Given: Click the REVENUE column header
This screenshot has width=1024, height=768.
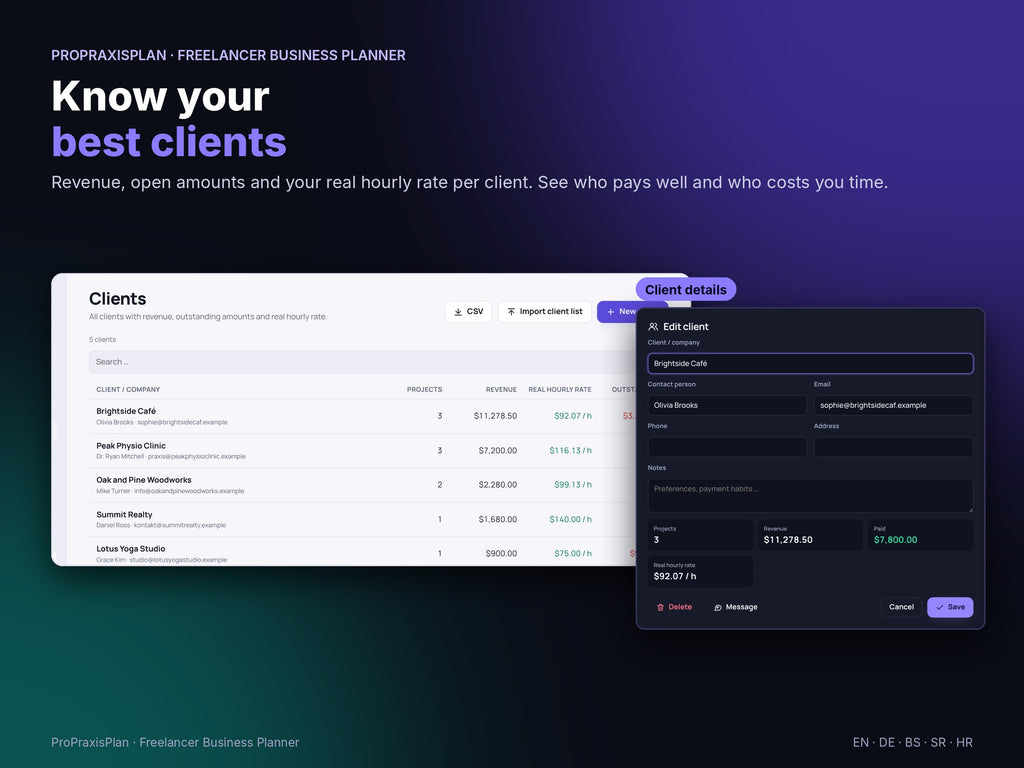Looking at the screenshot, I should coord(501,389).
